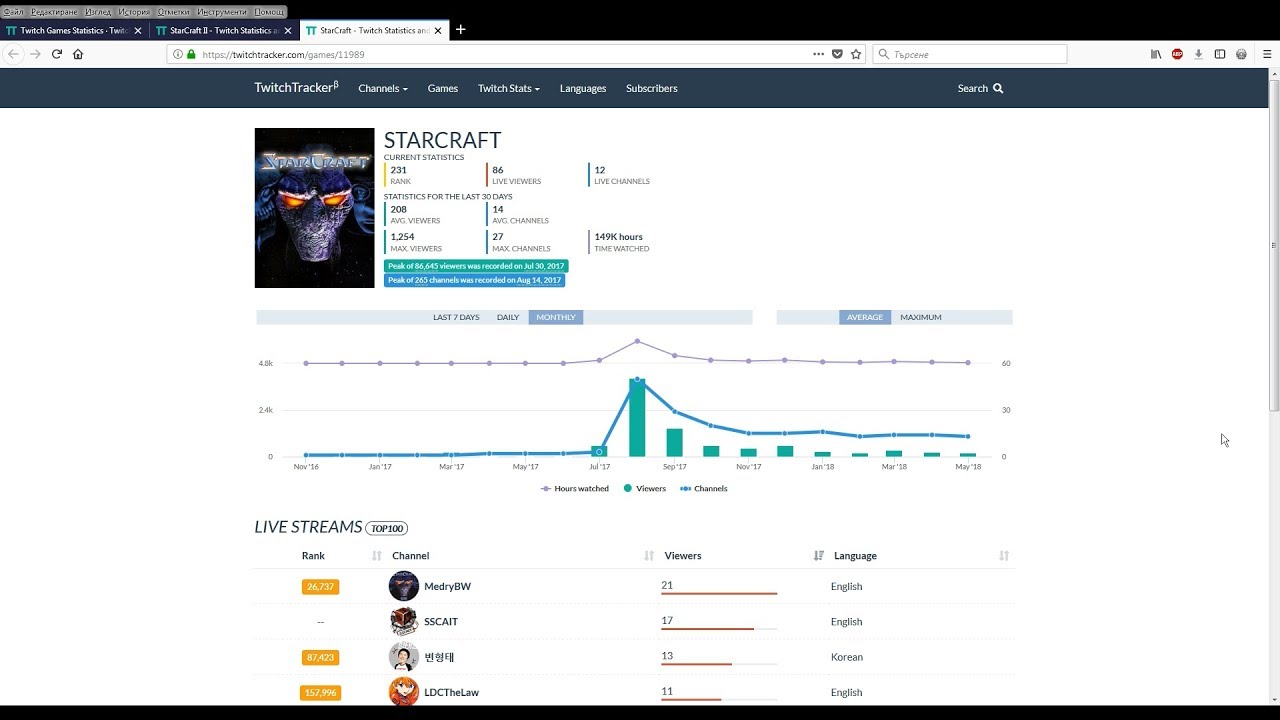Click the browser search box
The height and width of the screenshot is (720, 1280).
970,54
